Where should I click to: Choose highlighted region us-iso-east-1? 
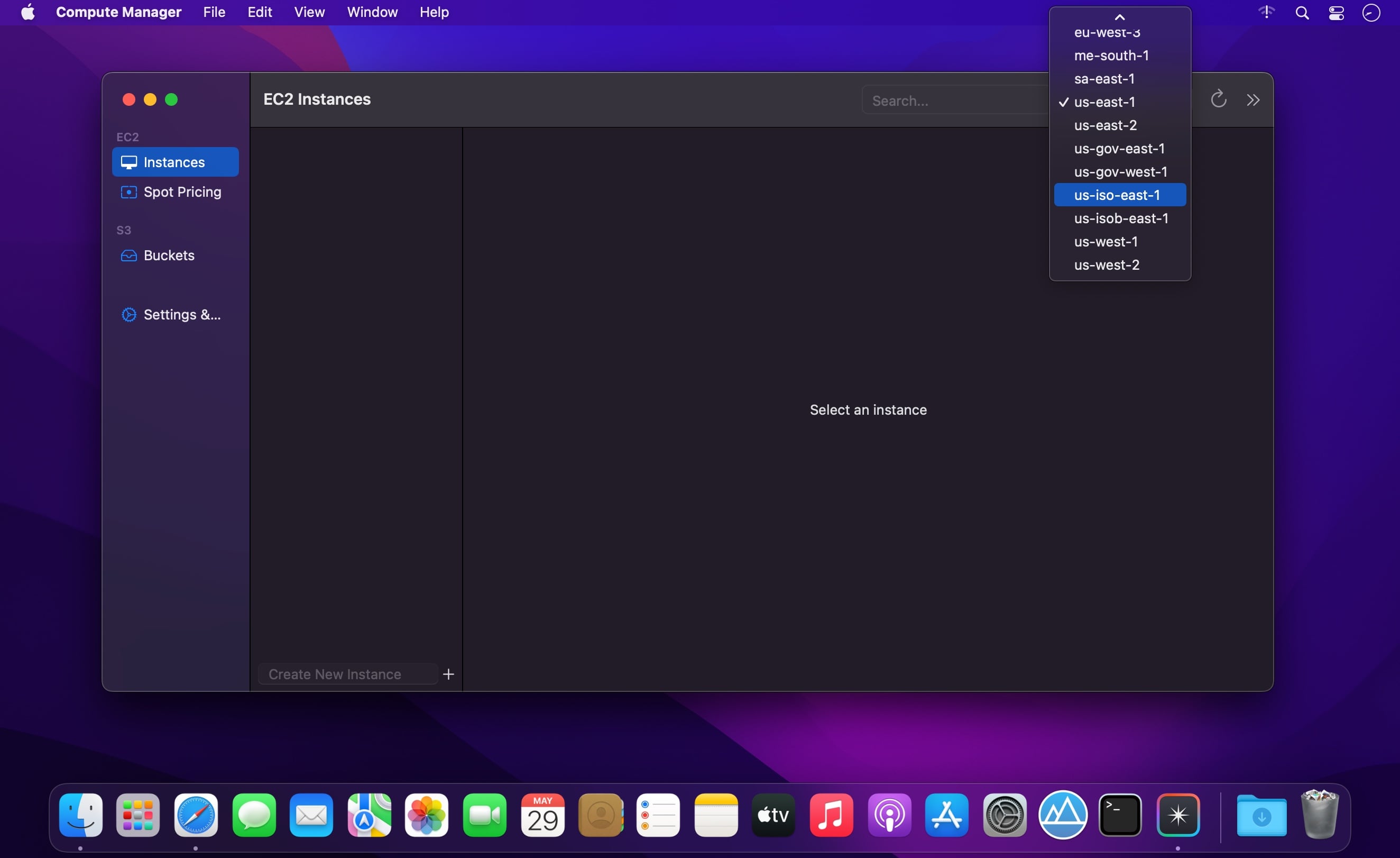pyautogui.click(x=1120, y=195)
